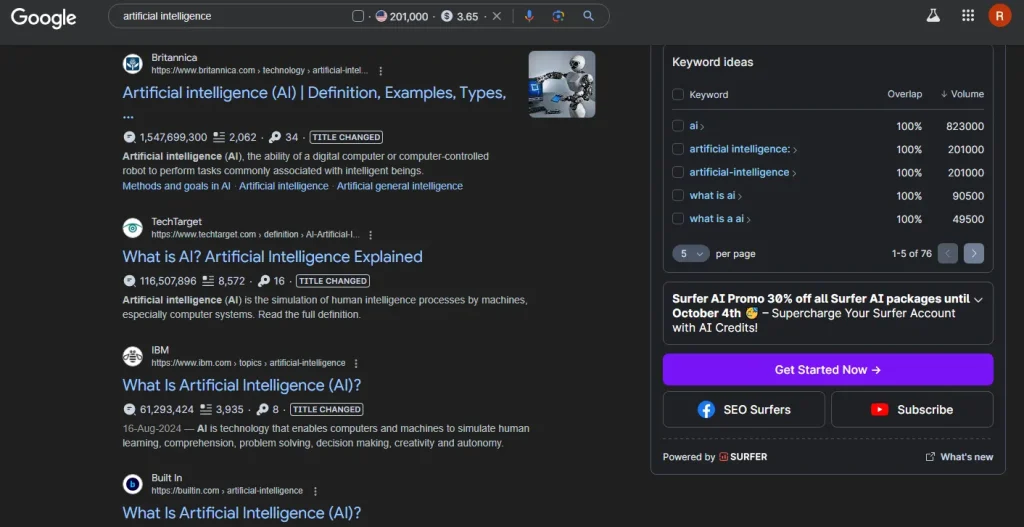Open IBM's "What Is Artificial Intelligence (AI)?" result
1024x527 pixels.
[242, 385]
